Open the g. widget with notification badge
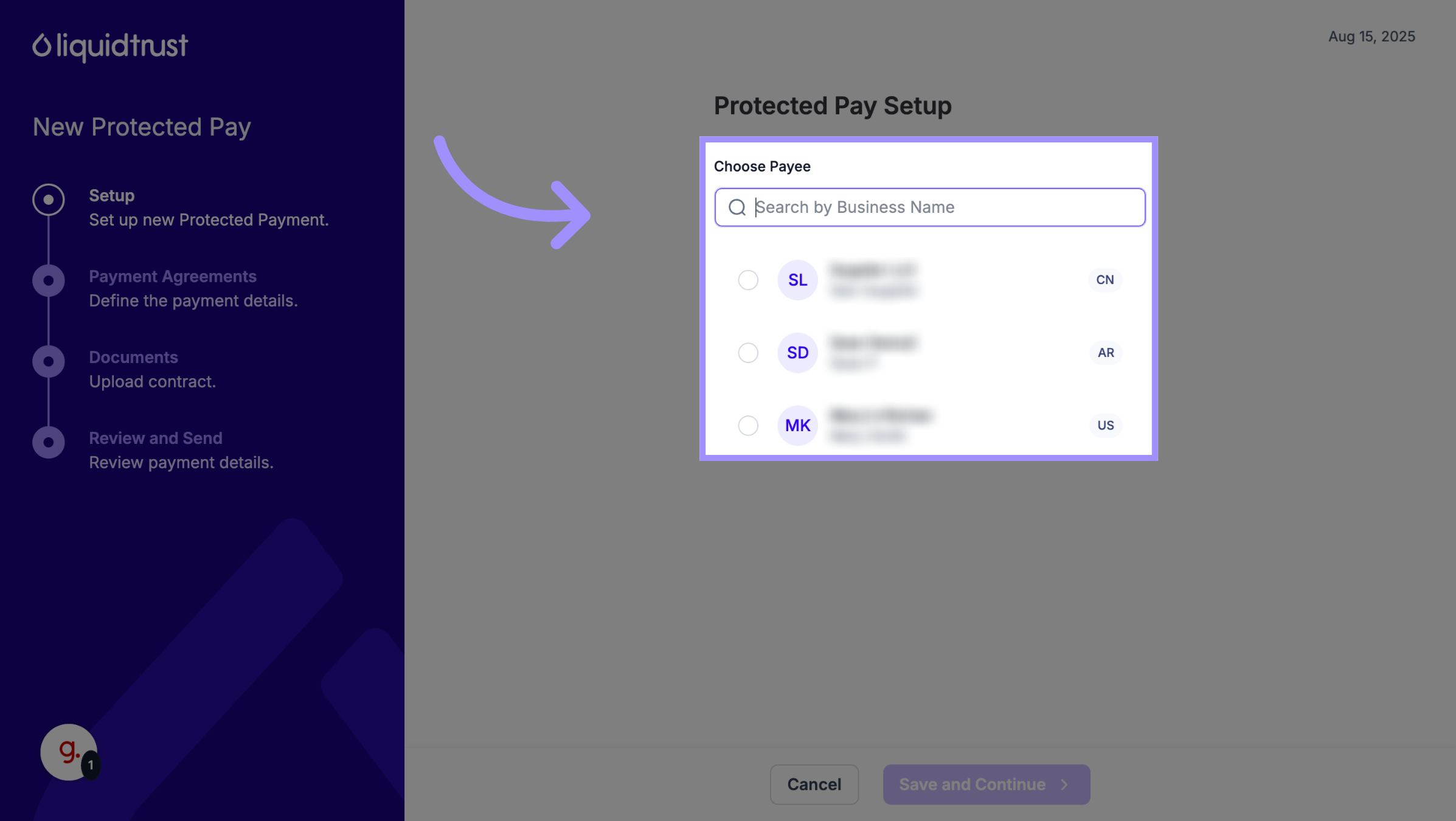 click(69, 752)
